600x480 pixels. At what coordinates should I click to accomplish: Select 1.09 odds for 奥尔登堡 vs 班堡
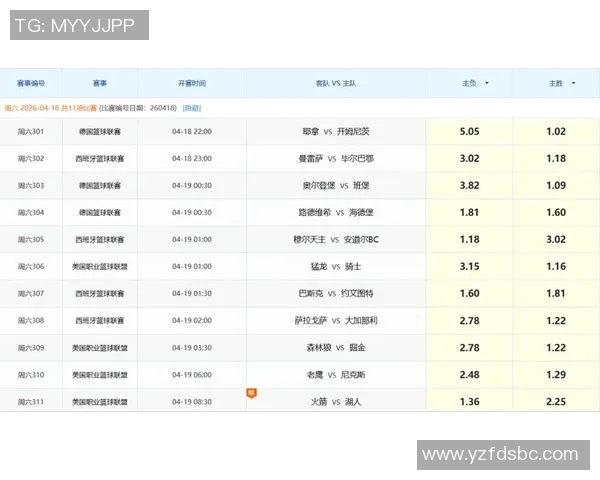pyautogui.click(x=556, y=185)
